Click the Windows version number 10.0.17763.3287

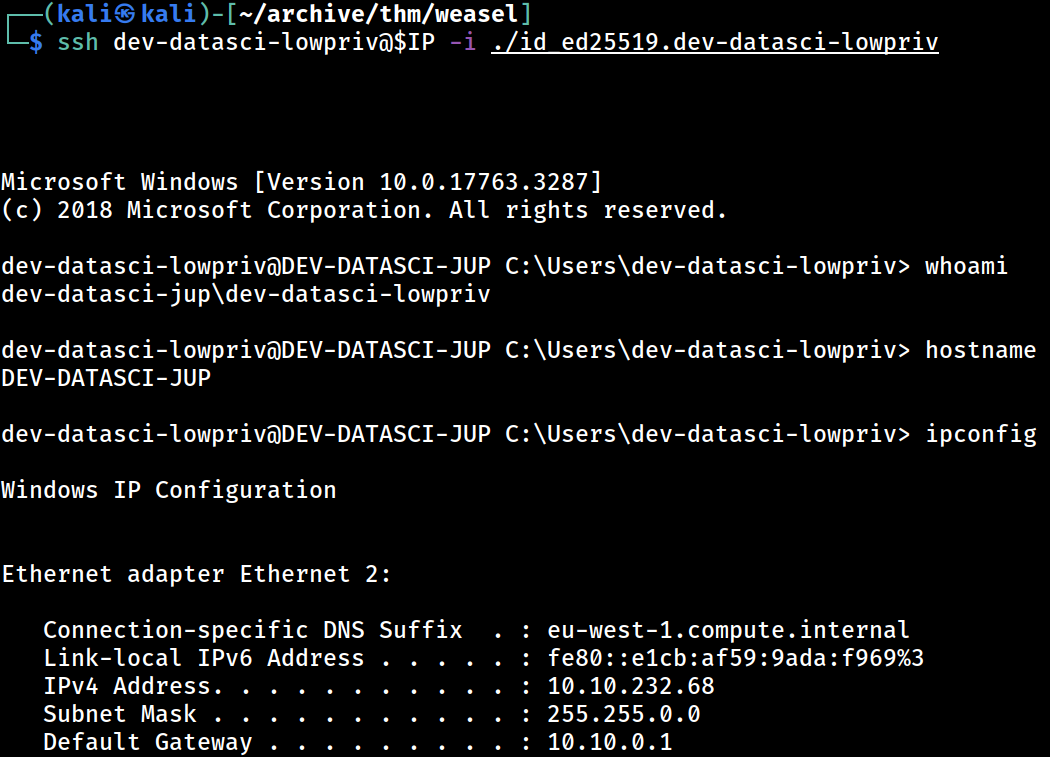(483, 182)
